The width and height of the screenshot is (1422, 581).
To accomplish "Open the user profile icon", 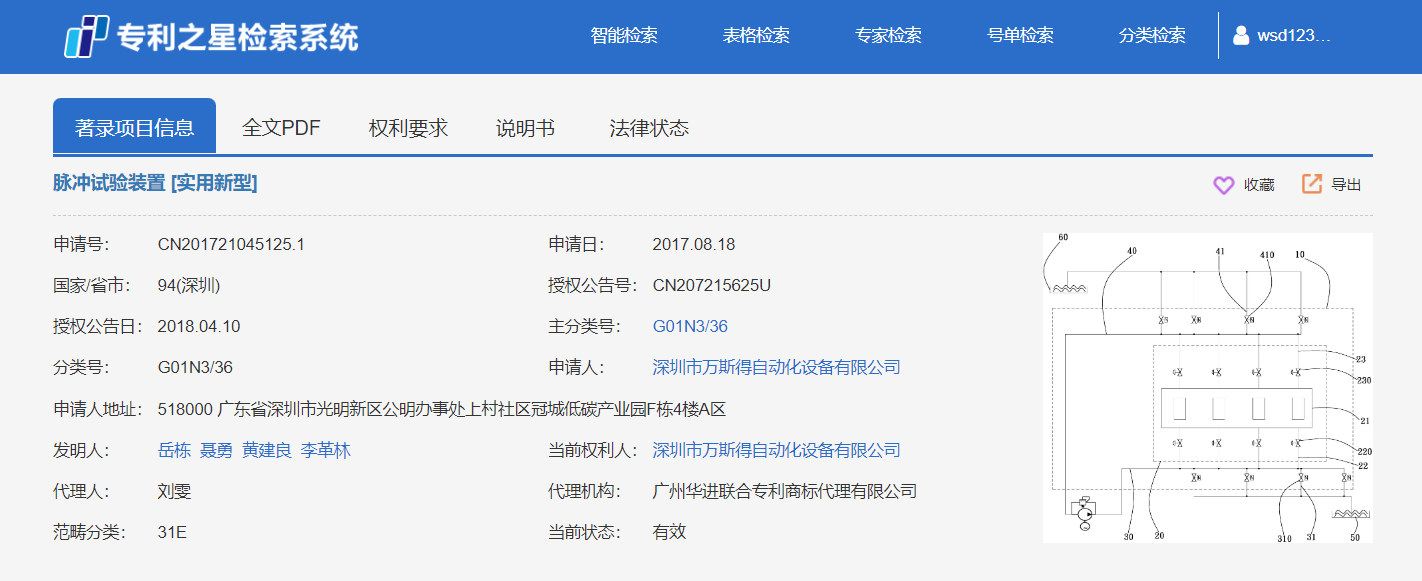I will click(1241, 36).
